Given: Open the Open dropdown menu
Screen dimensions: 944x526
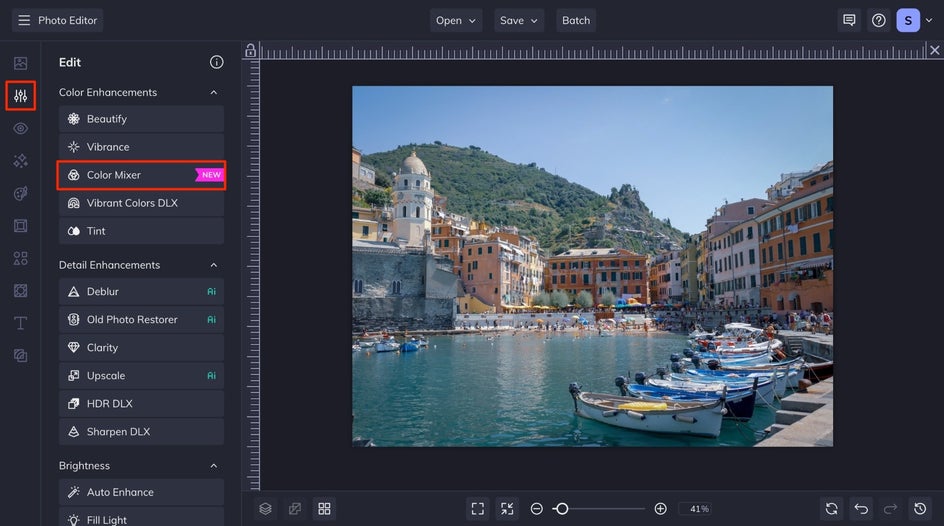Looking at the screenshot, I should point(456,20).
